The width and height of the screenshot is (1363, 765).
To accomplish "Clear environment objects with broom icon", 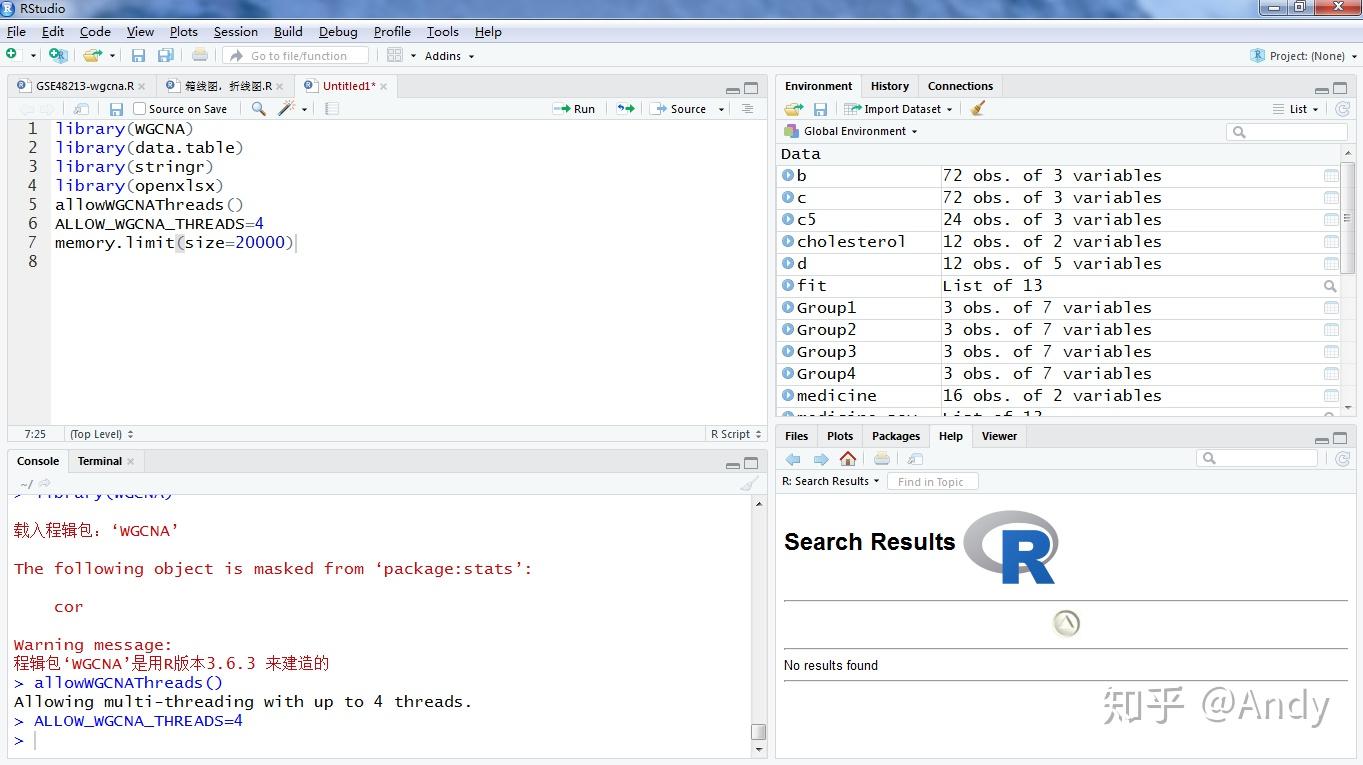I will click(978, 108).
